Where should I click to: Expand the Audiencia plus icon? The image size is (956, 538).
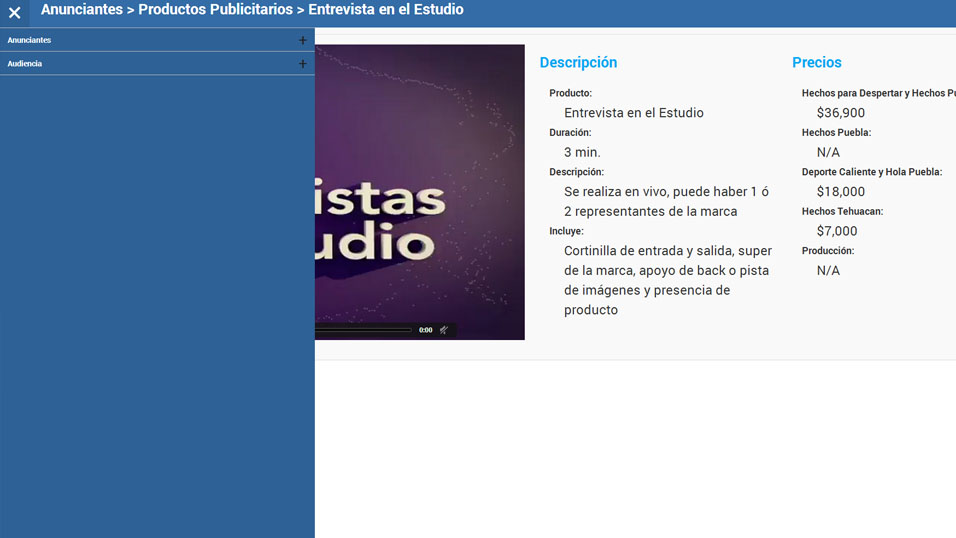pyautogui.click(x=302, y=64)
